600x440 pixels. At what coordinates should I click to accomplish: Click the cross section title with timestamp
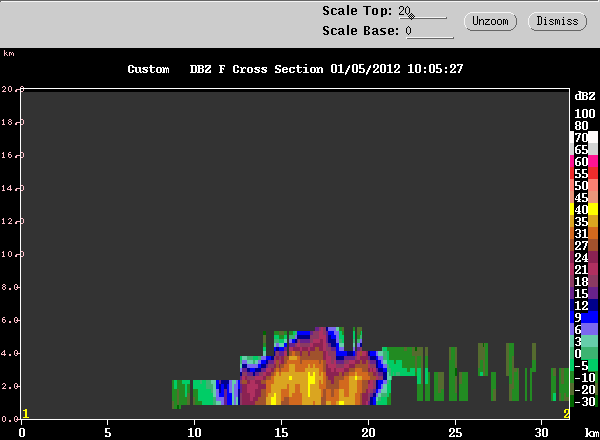click(x=295, y=69)
